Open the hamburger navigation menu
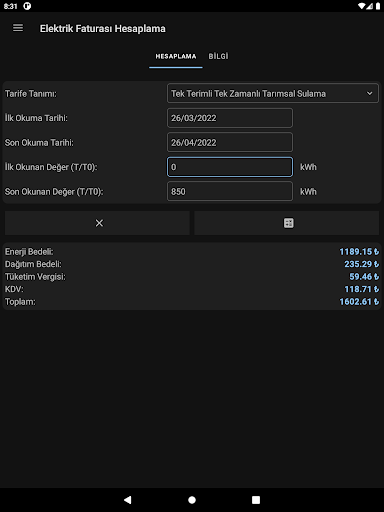Screen dimensions: 384x512 point(18,28)
